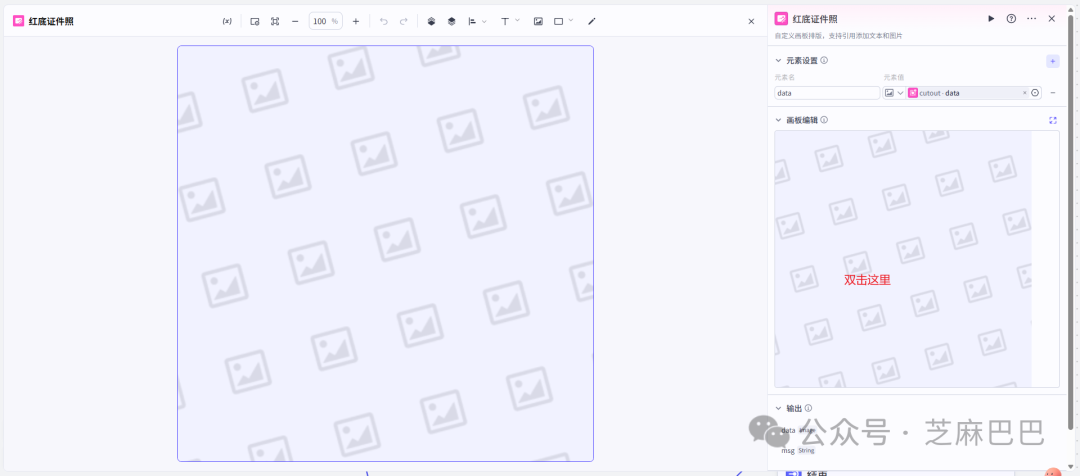
Task: Click the info icon beside 输出
Action: click(808, 408)
